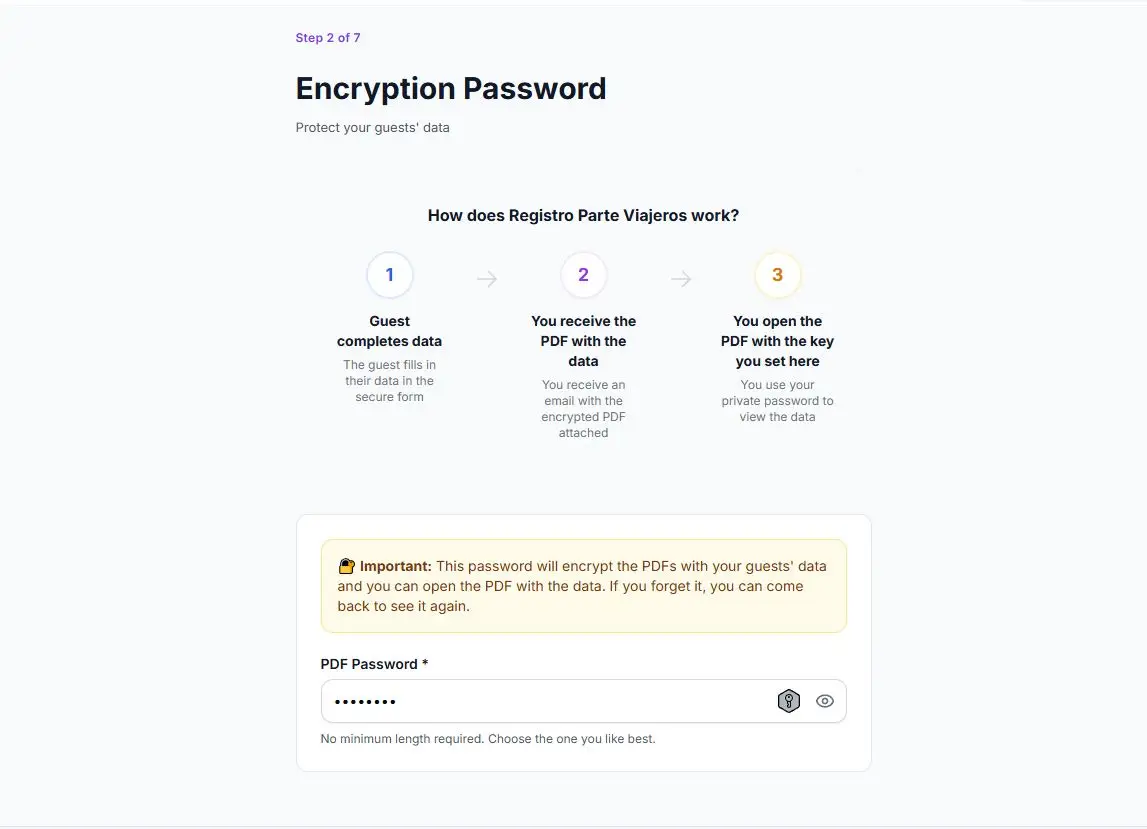Focus the PDF Password input field

click(x=540, y=701)
